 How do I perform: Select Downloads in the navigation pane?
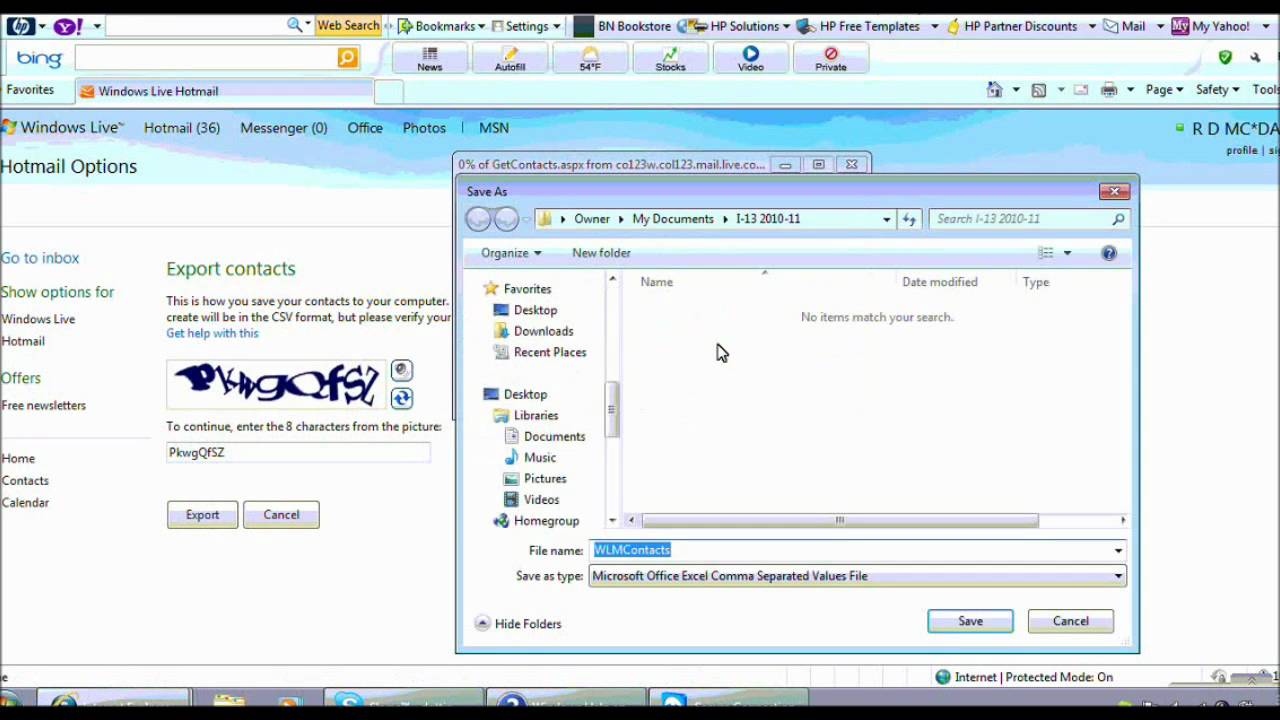click(533, 331)
